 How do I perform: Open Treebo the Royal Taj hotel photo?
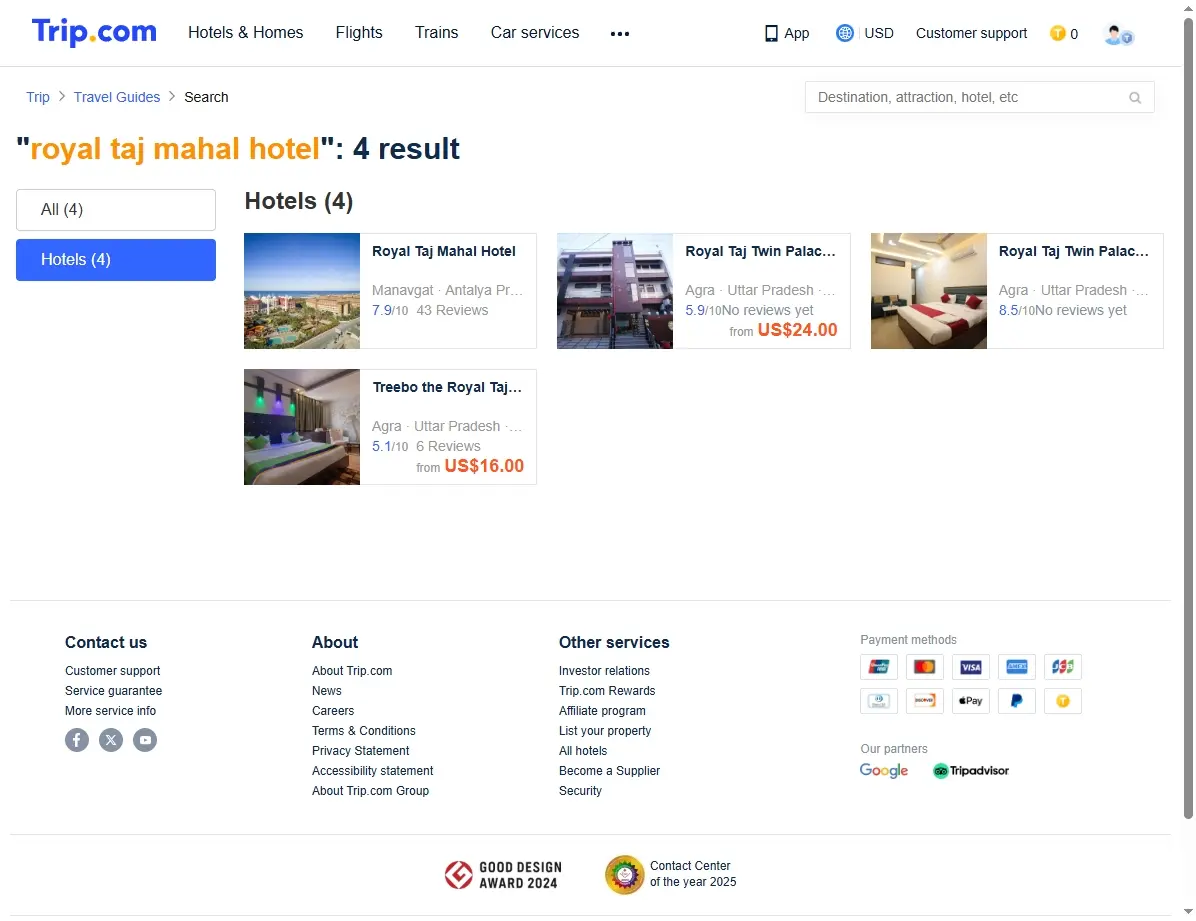tap(302, 427)
